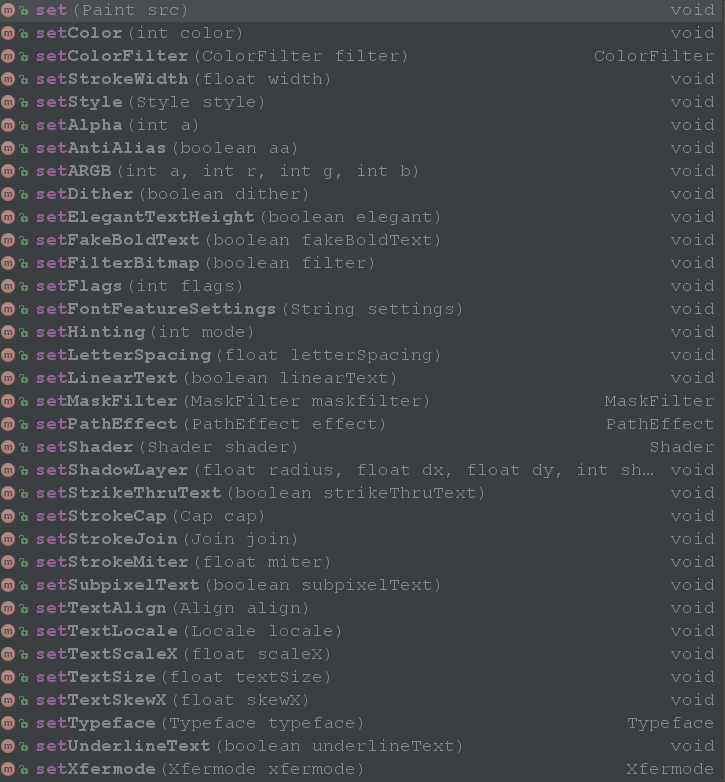Choose setColorFilter returning ColorFilter
Image resolution: width=725 pixels, height=782 pixels.
coord(362,56)
